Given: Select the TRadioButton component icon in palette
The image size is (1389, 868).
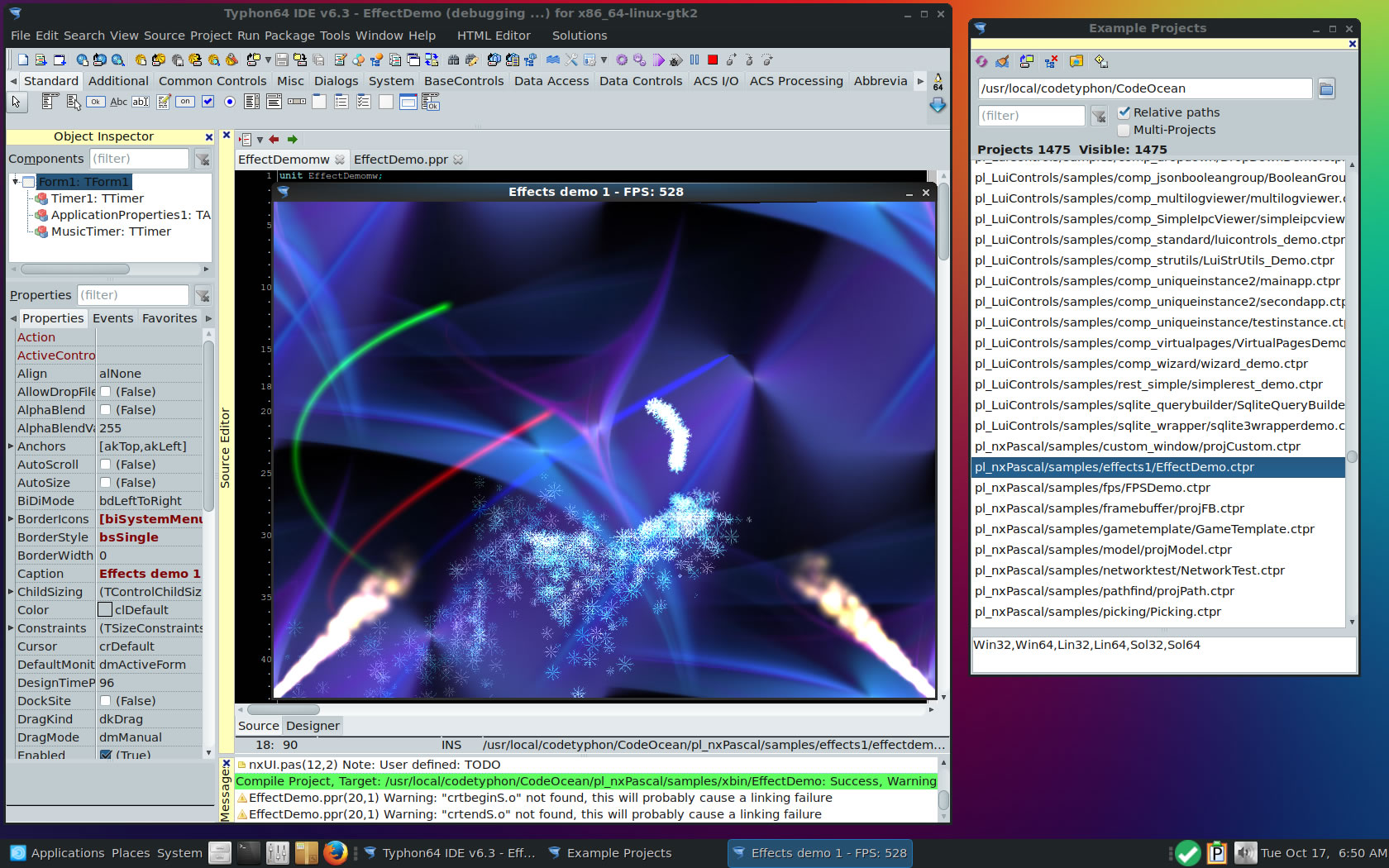Looking at the screenshot, I should tap(230, 102).
